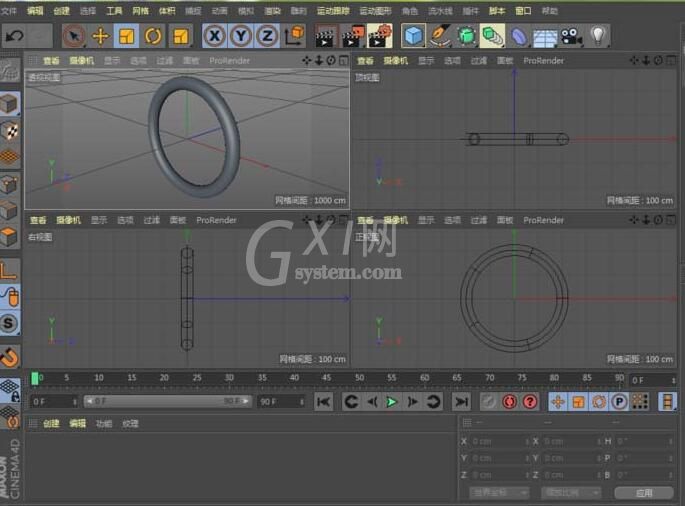The image size is (685, 506).
Task: Open 选项 menu in perspective viewport
Action: click(x=138, y=61)
